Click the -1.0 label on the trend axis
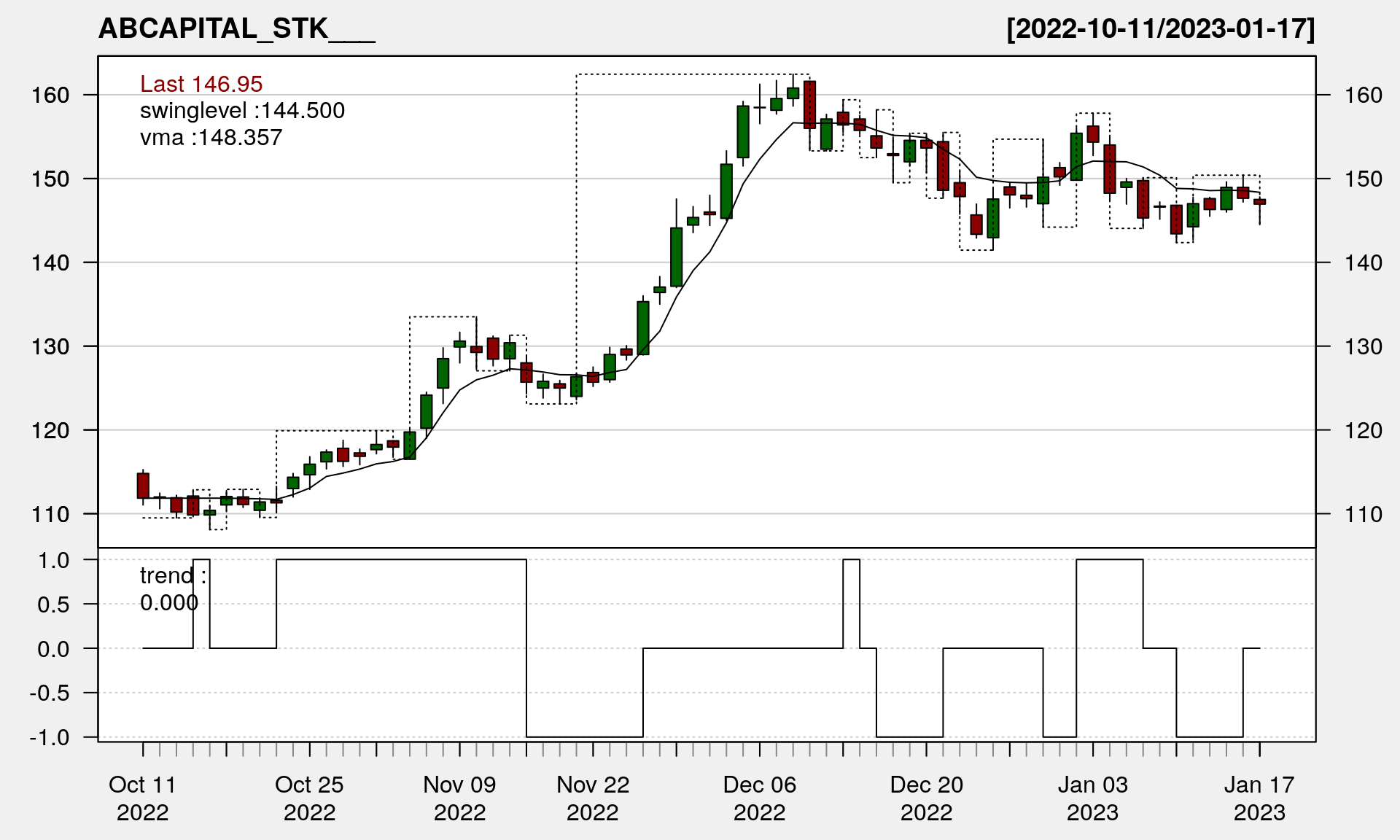This screenshot has height=840, width=1400. point(50,738)
